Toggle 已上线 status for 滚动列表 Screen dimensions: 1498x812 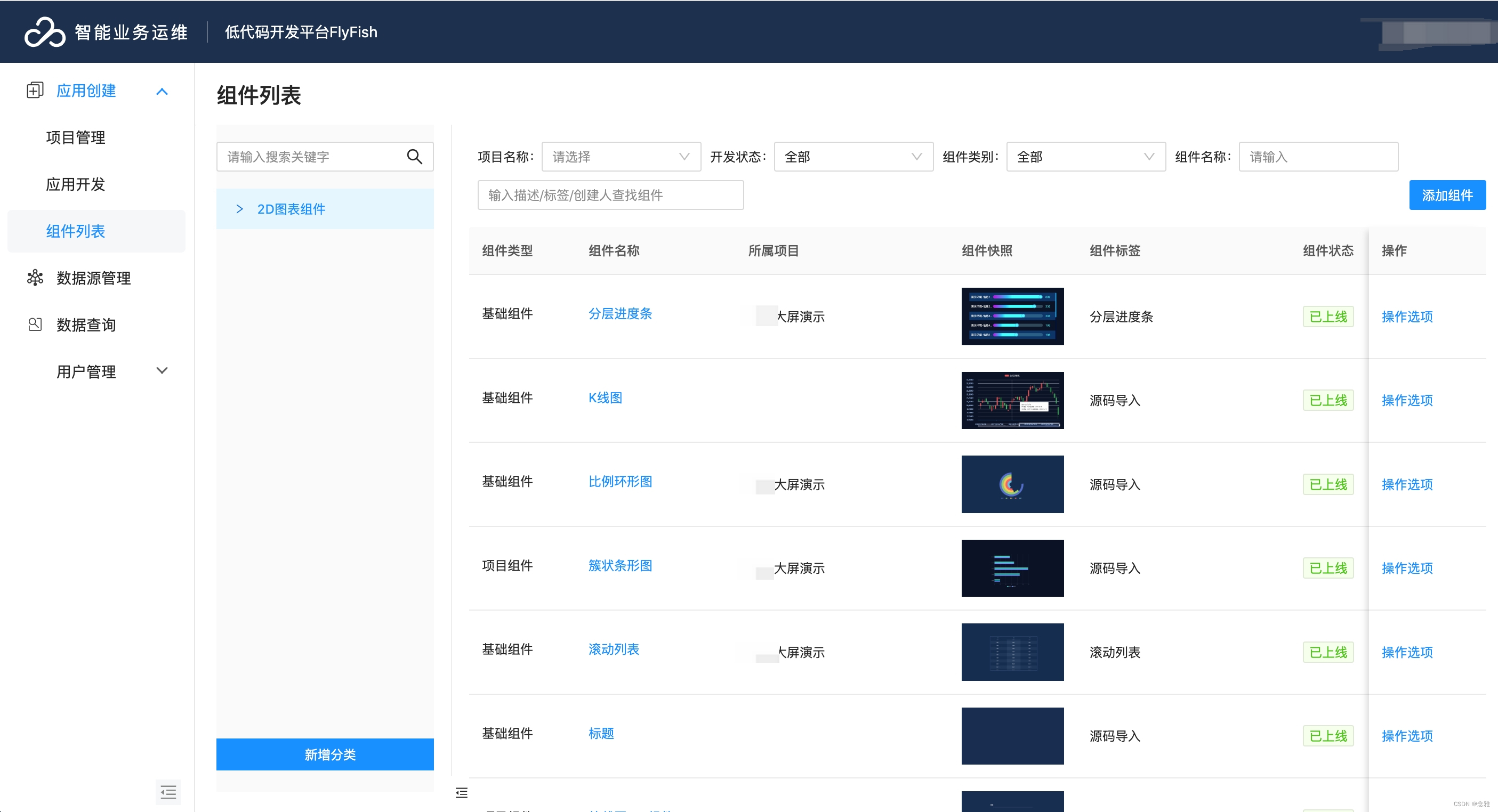pos(1328,652)
